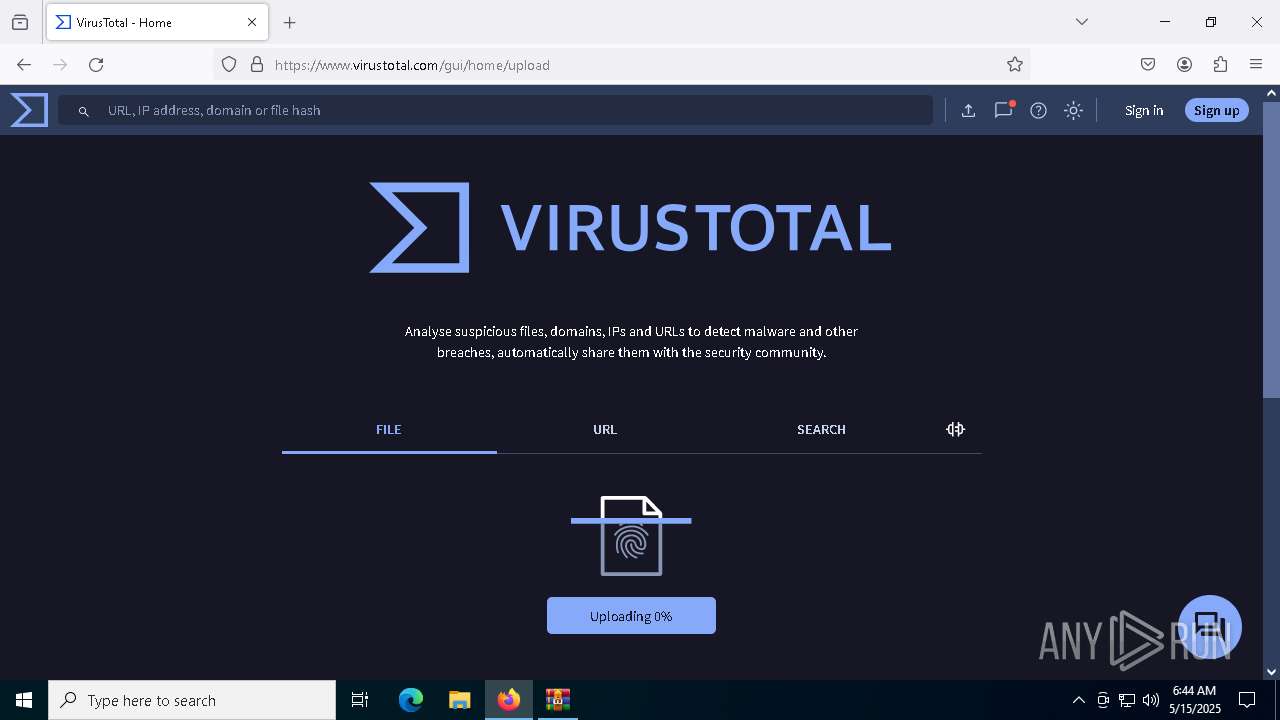Screen dimensions: 1280x720
Task: Click the site security padlock icon
Action: (x=257, y=65)
